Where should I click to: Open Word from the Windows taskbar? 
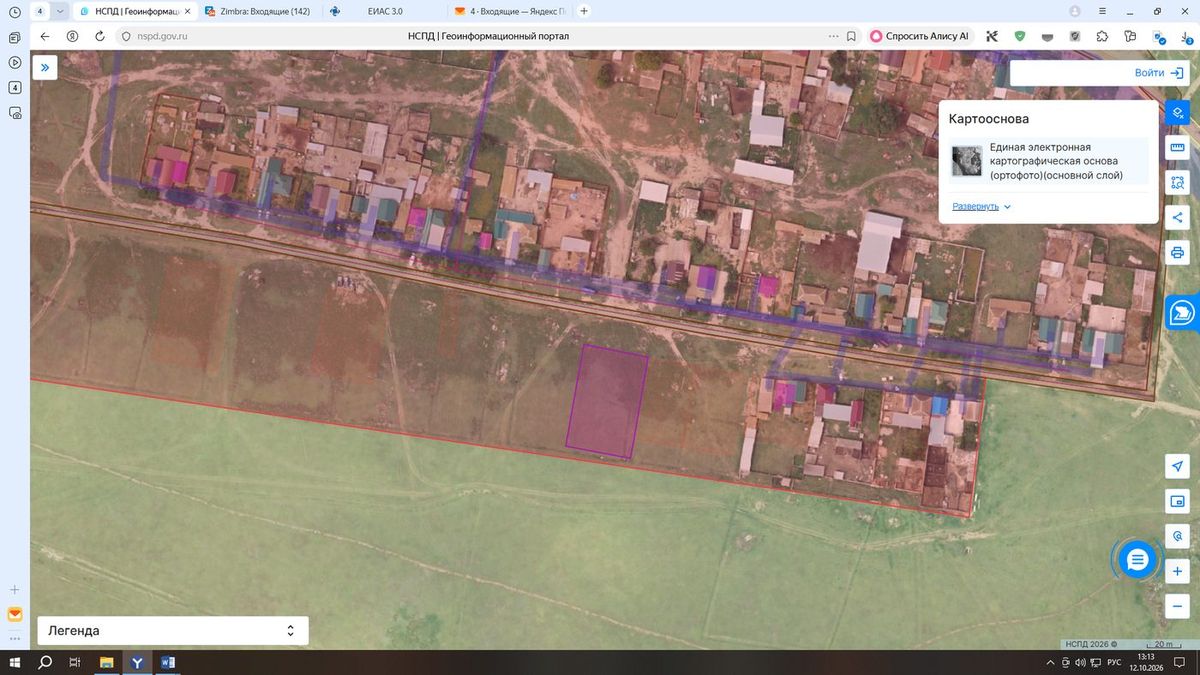click(x=167, y=662)
